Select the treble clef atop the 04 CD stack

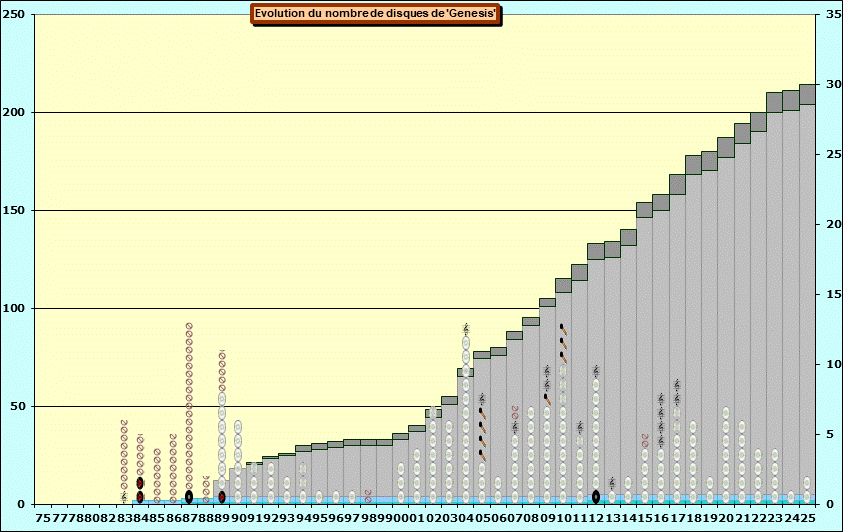coord(466,329)
